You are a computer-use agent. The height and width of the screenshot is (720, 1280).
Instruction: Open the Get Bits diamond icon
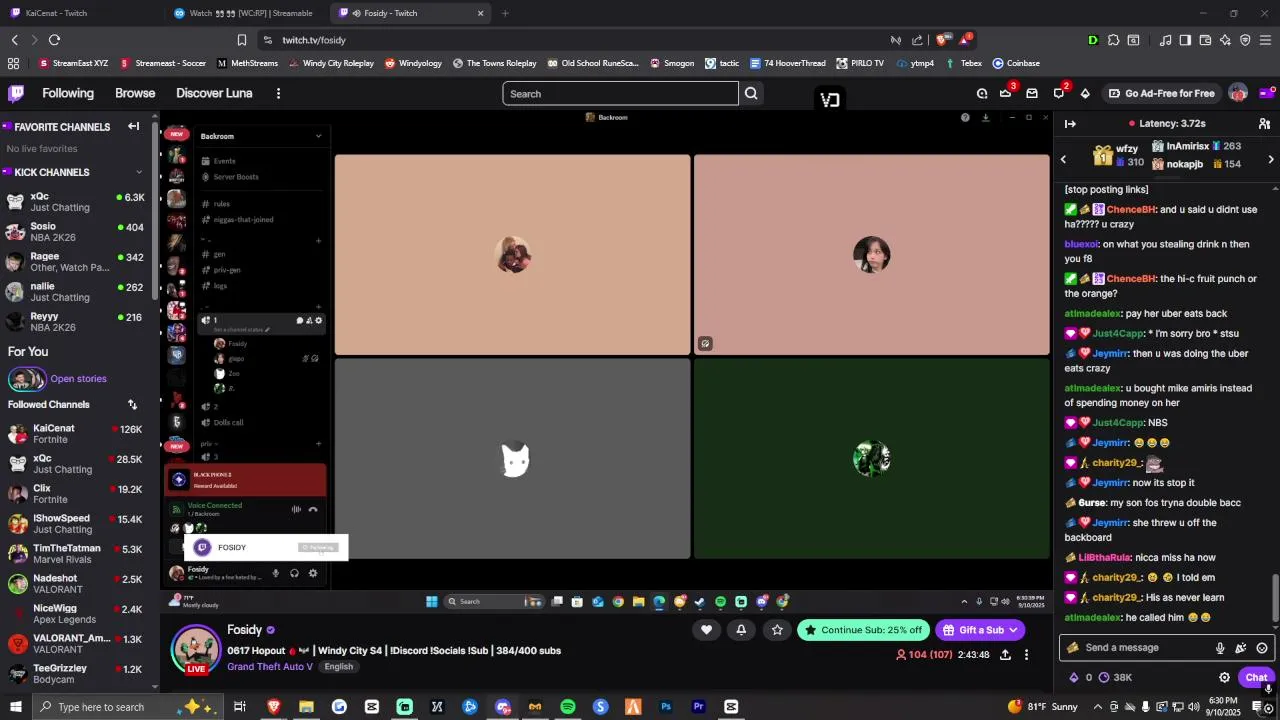[1085, 93]
